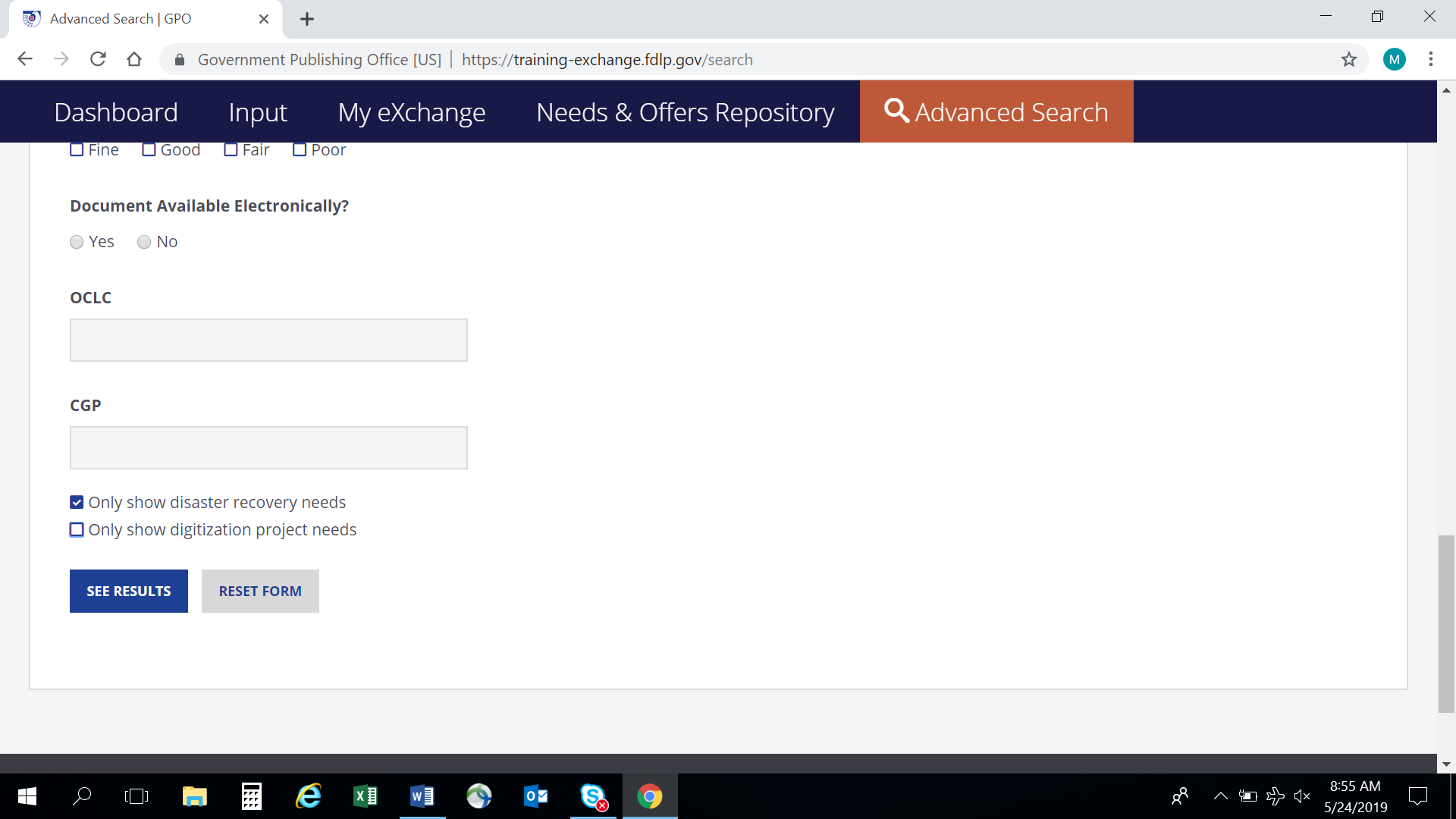Open Outlook from the taskbar
The width and height of the screenshot is (1456, 819).
point(536,796)
